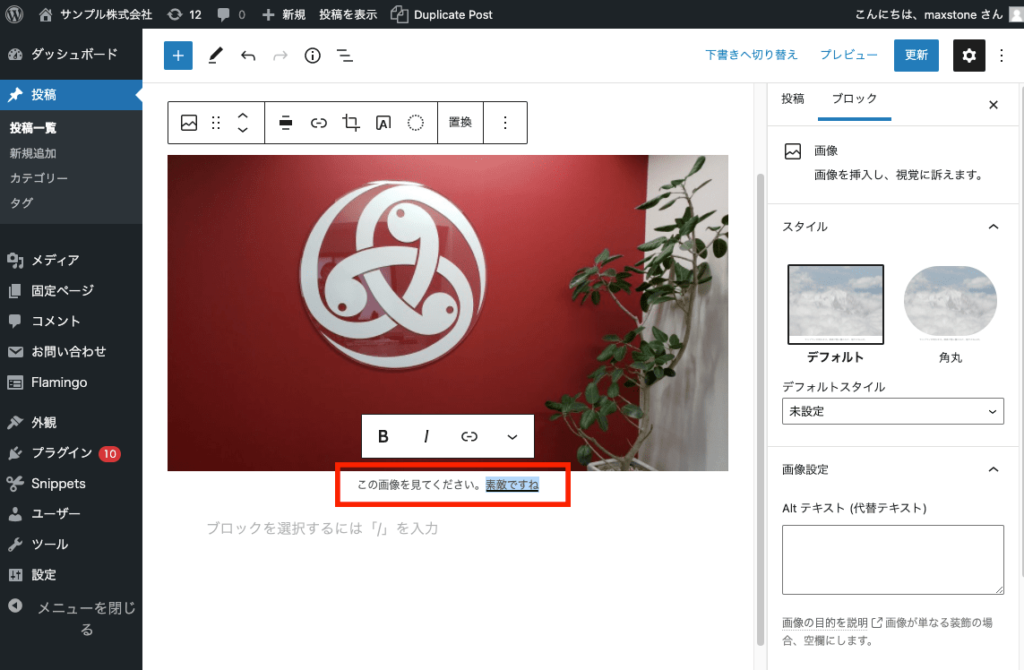Undo the last change
The image size is (1024, 670).
248,56
